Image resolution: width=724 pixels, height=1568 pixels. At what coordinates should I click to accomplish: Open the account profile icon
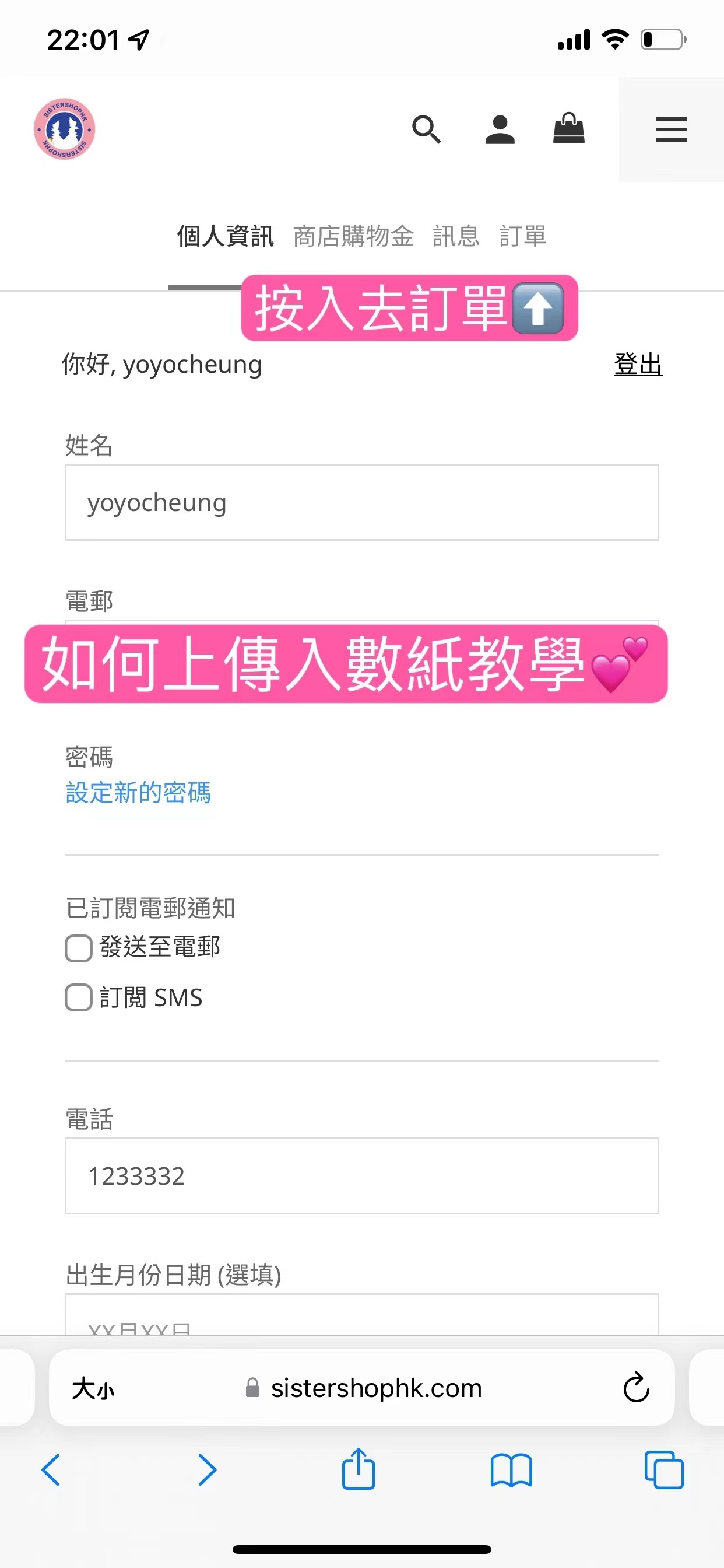coord(500,129)
